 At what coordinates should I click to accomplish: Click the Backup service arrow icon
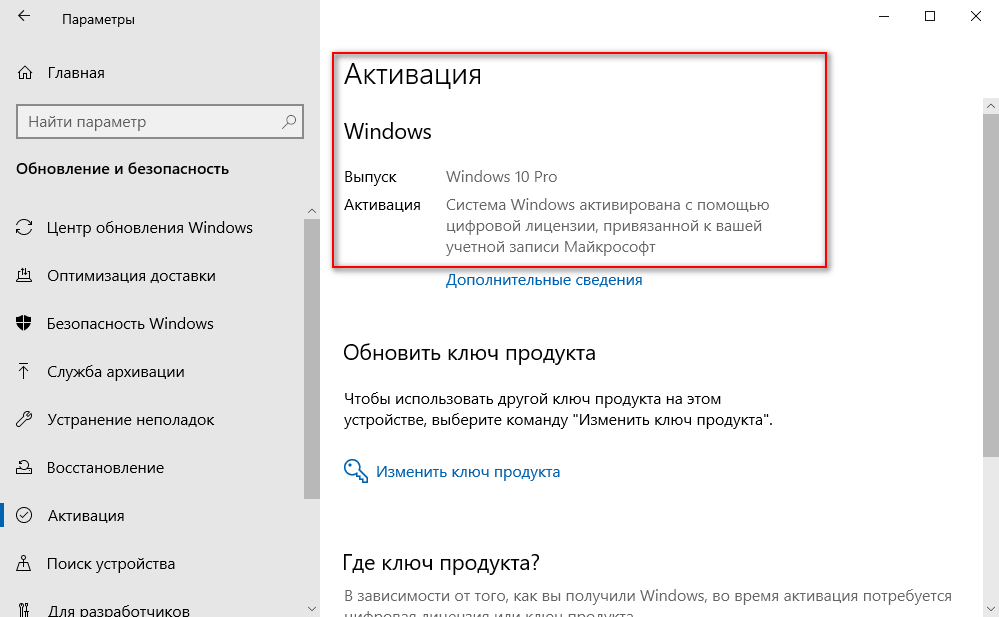click(x=24, y=371)
